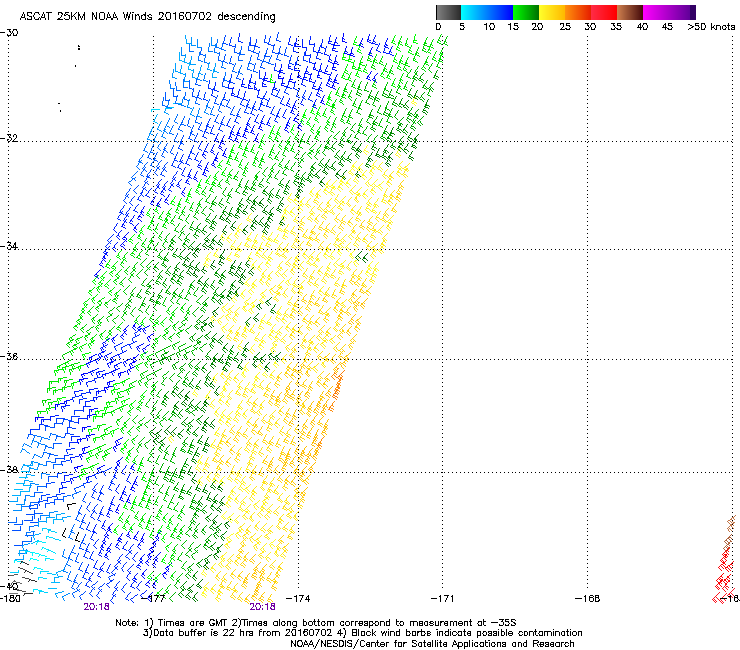
Task: Click the '-180' longitude axis label
Action: pyautogui.click(x=10, y=599)
